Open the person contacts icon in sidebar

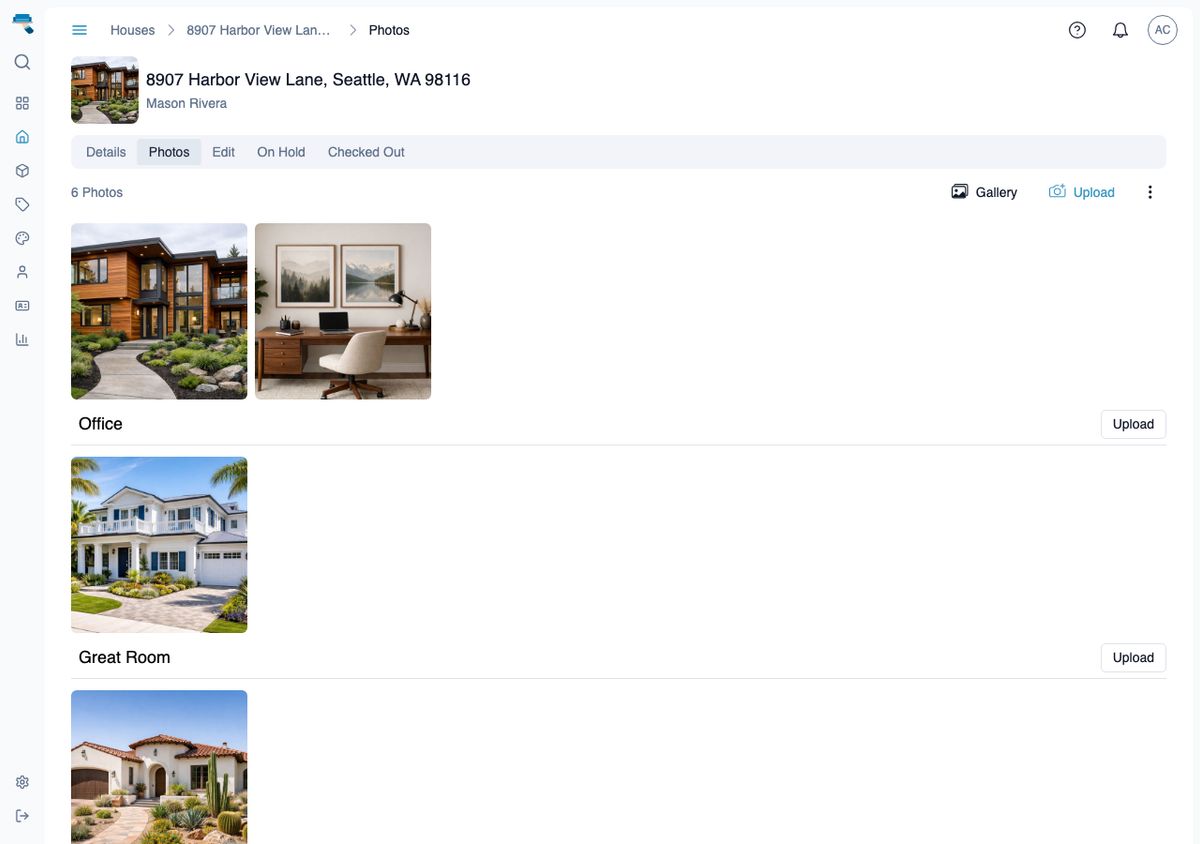[22, 272]
